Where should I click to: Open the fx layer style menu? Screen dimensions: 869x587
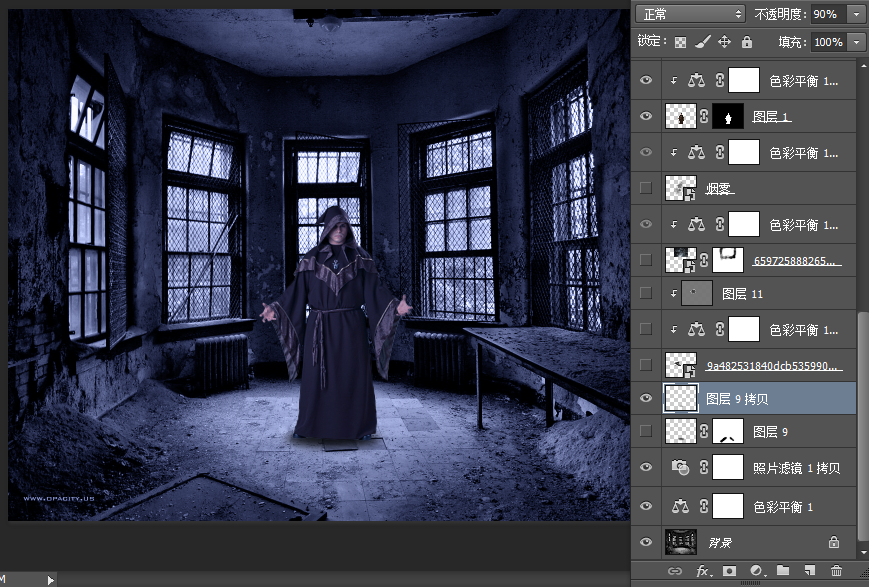703,571
